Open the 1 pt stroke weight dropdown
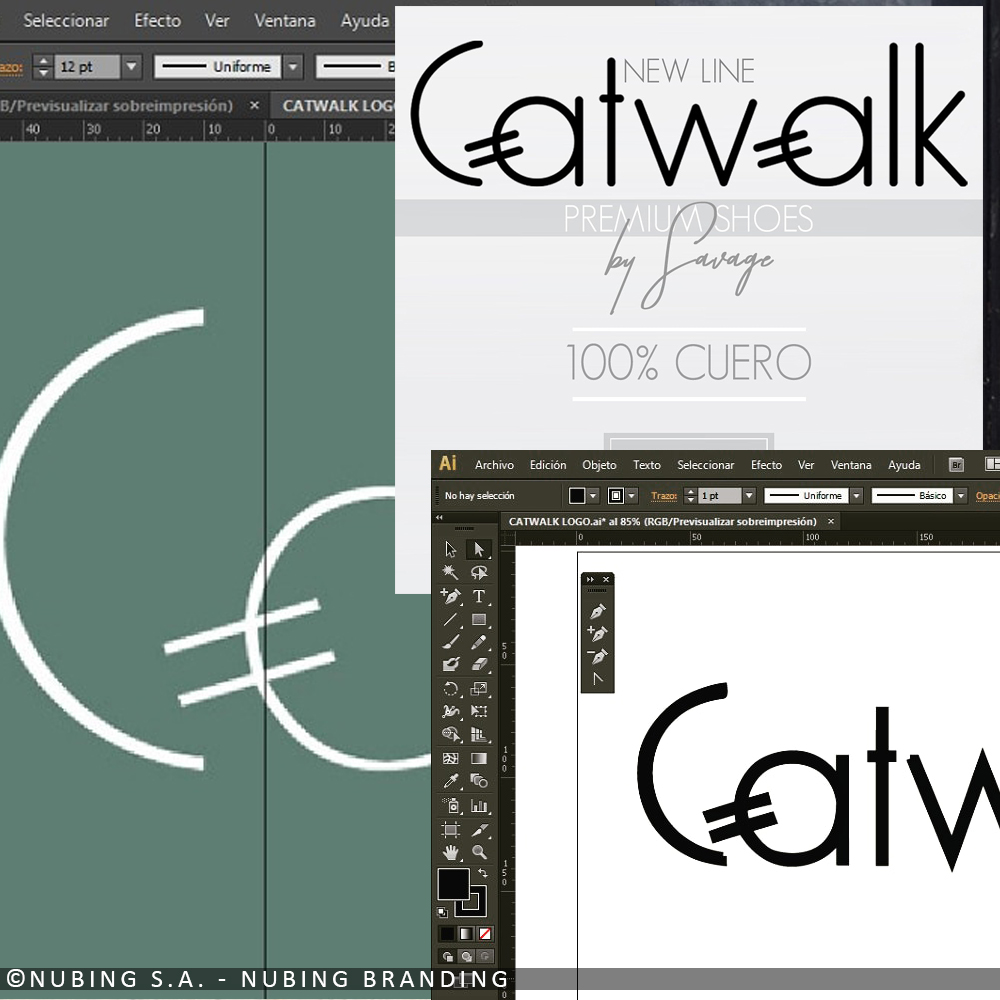Viewport: 1000px width, 1000px height. click(749, 496)
